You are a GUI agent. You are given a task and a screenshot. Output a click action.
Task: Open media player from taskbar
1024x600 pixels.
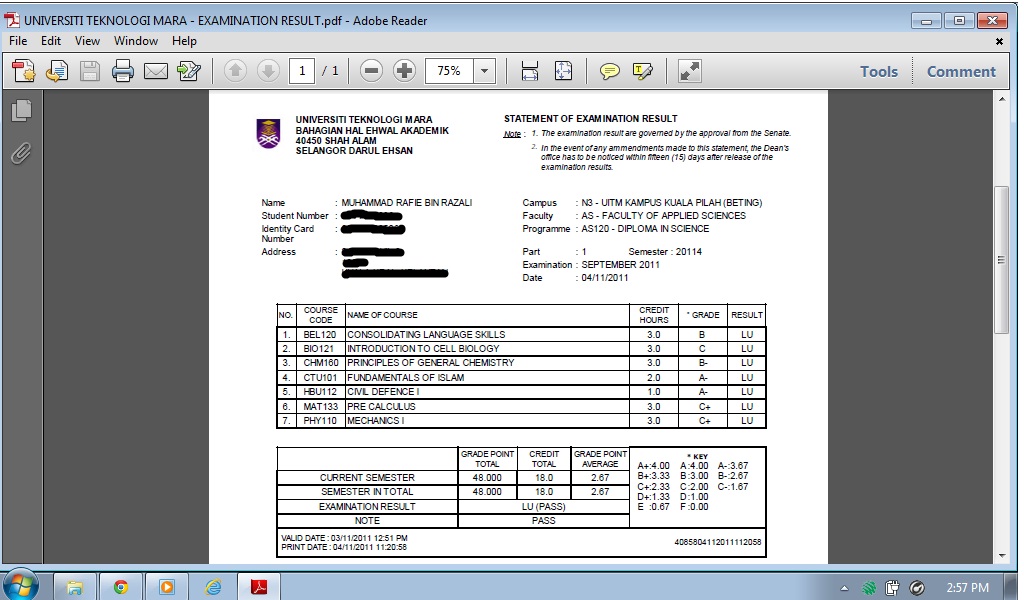(x=167, y=587)
